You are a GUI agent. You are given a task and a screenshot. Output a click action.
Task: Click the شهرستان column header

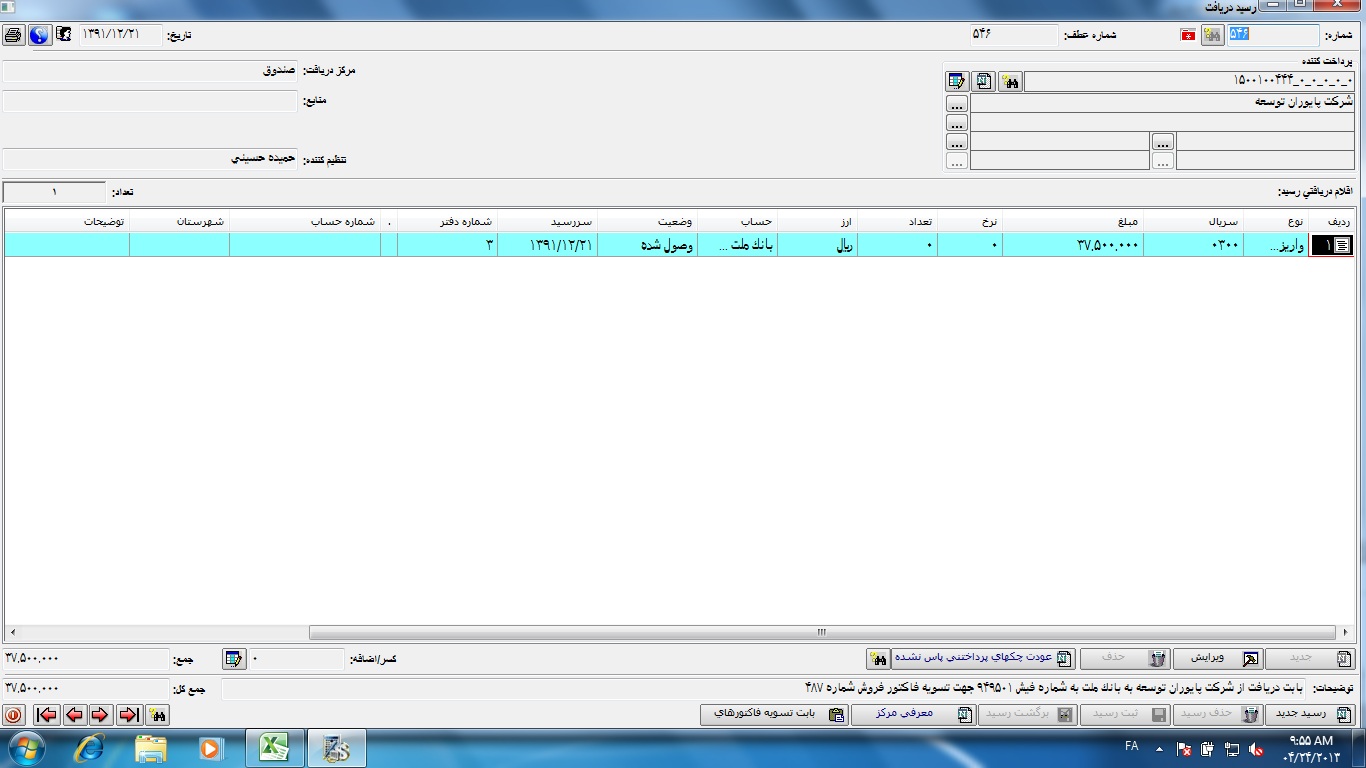pyautogui.click(x=180, y=221)
